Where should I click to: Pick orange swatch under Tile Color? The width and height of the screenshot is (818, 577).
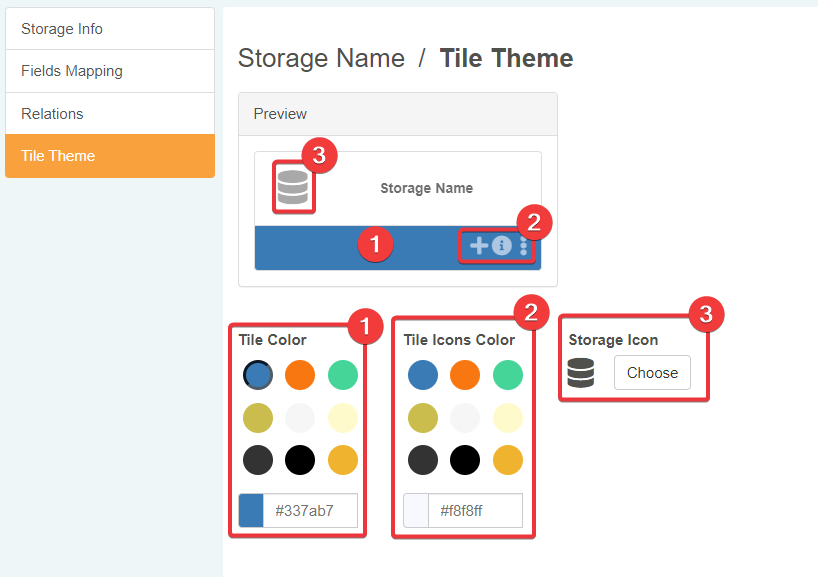300,375
